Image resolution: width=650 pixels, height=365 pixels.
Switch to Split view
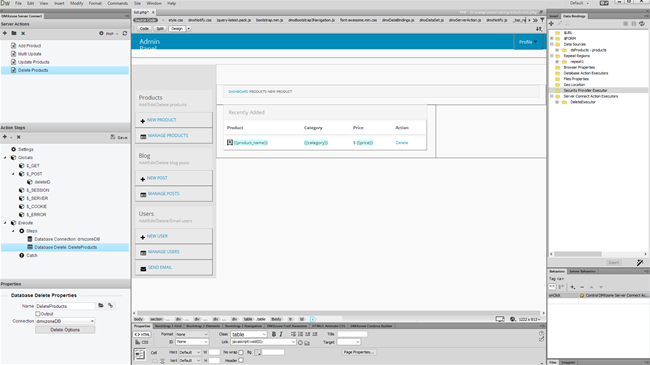click(x=160, y=29)
